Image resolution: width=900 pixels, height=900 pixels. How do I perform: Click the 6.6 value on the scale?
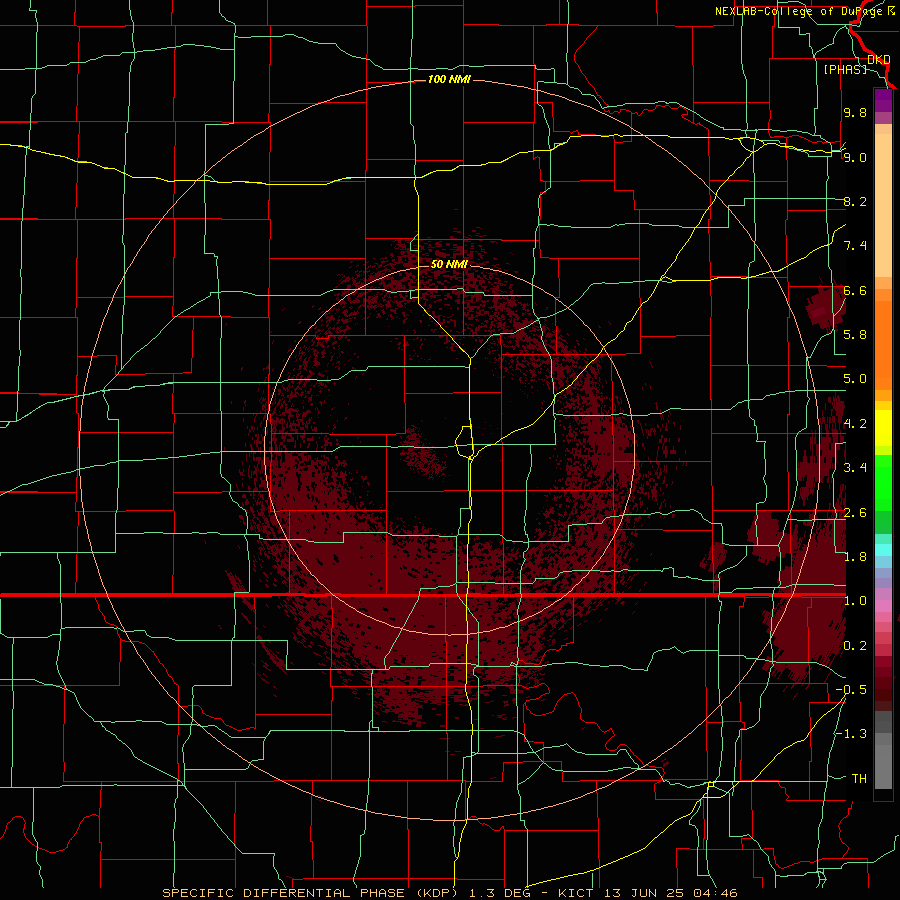tap(855, 290)
